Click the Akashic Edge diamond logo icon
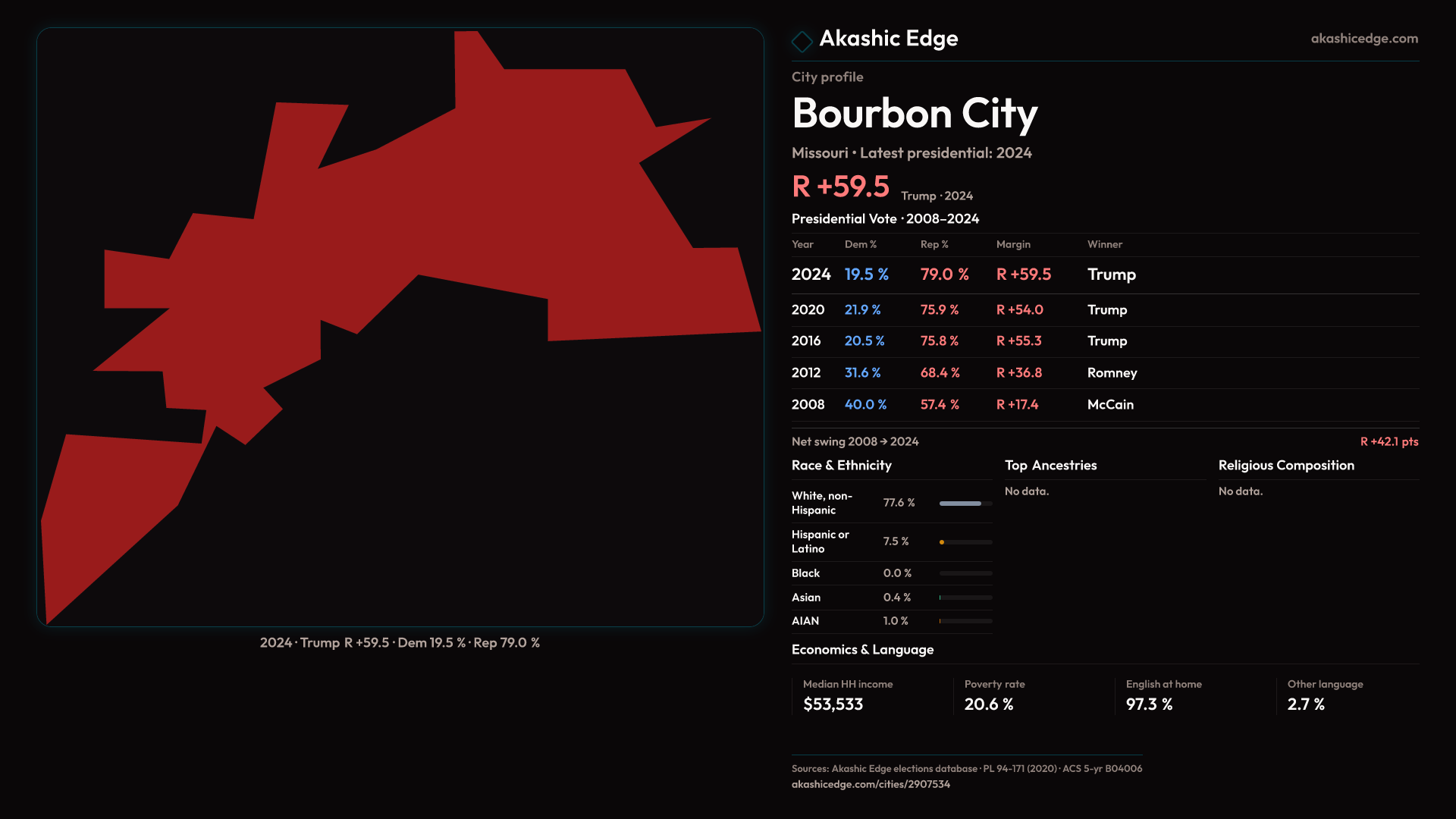The image size is (1456, 819). click(802, 41)
